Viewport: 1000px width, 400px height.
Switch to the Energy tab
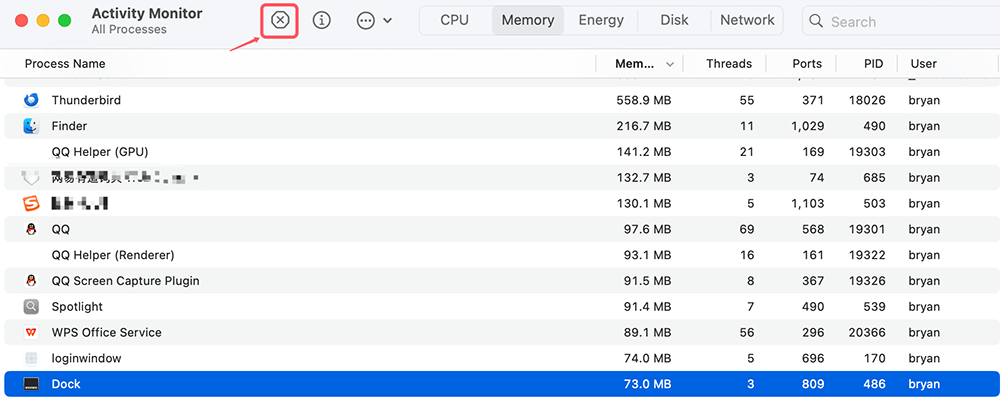click(601, 20)
